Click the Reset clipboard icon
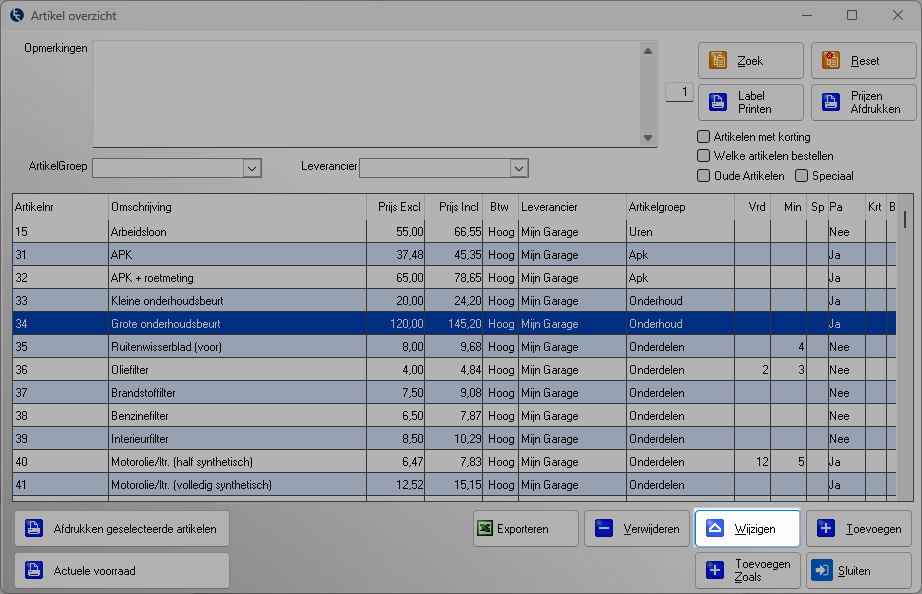The height and width of the screenshot is (594, 922). (x=831, y=60)
